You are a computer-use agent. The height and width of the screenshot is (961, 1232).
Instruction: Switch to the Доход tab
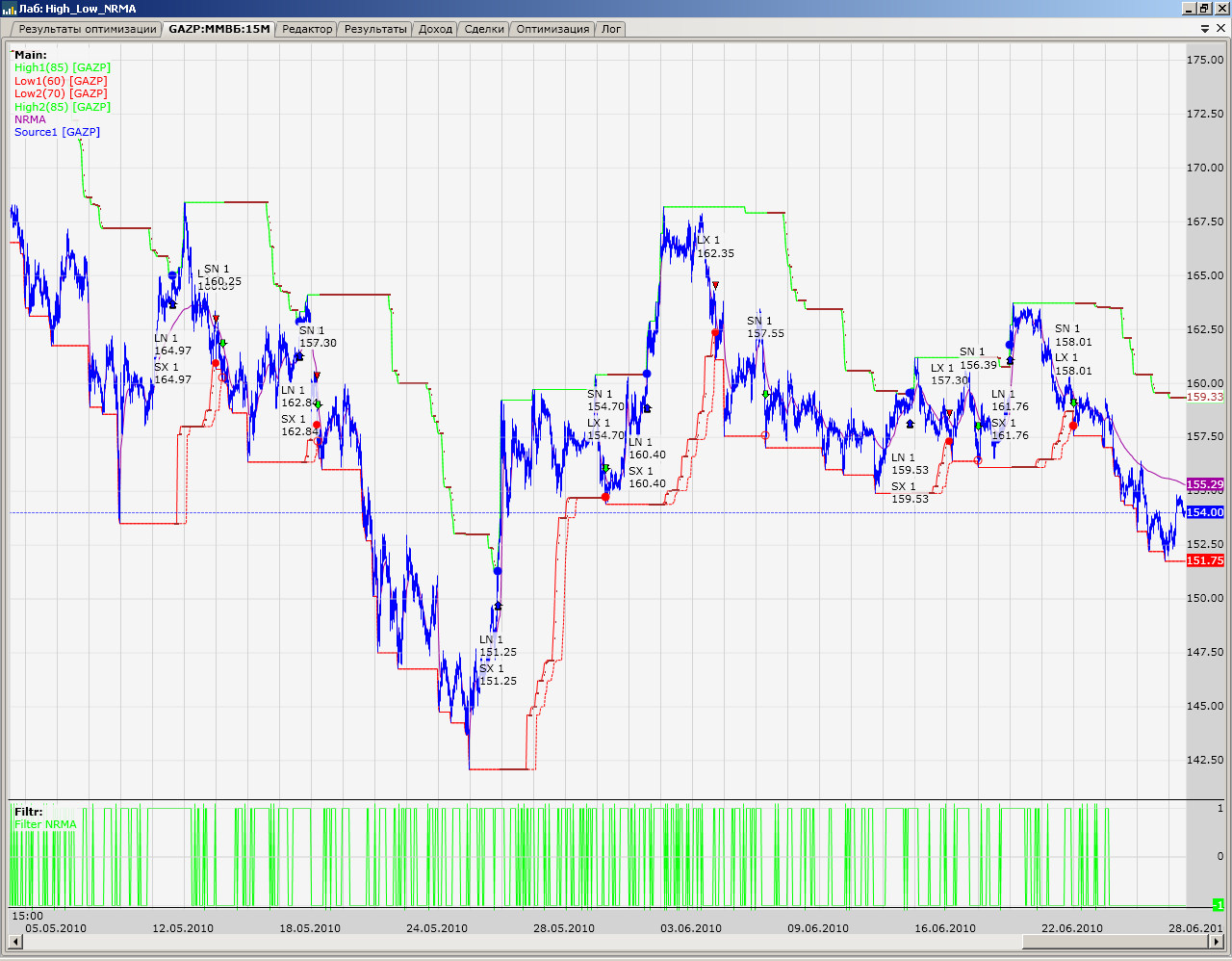pyautogui.click(x=435, y=29)
